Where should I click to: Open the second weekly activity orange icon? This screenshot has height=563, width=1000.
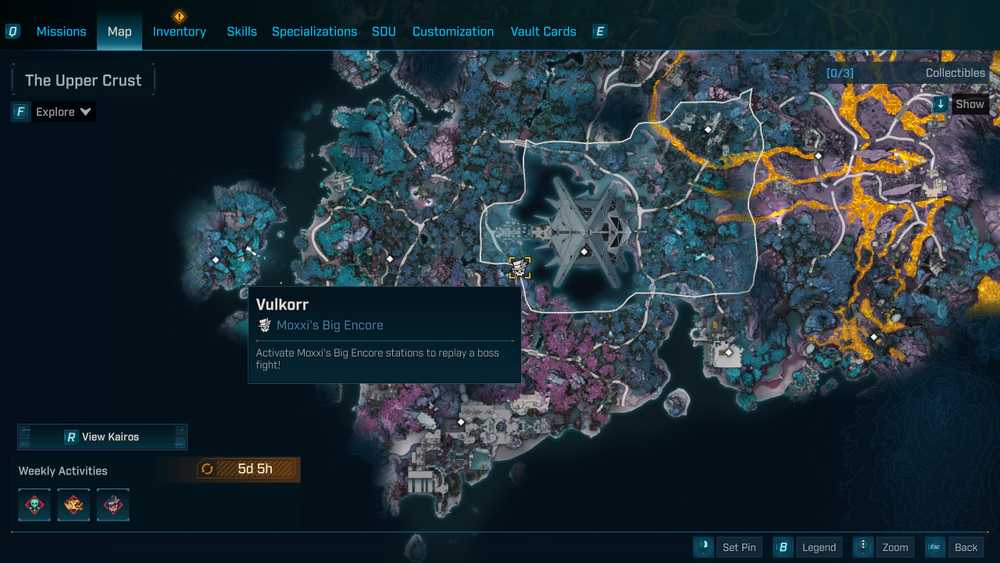click(73, 505)
